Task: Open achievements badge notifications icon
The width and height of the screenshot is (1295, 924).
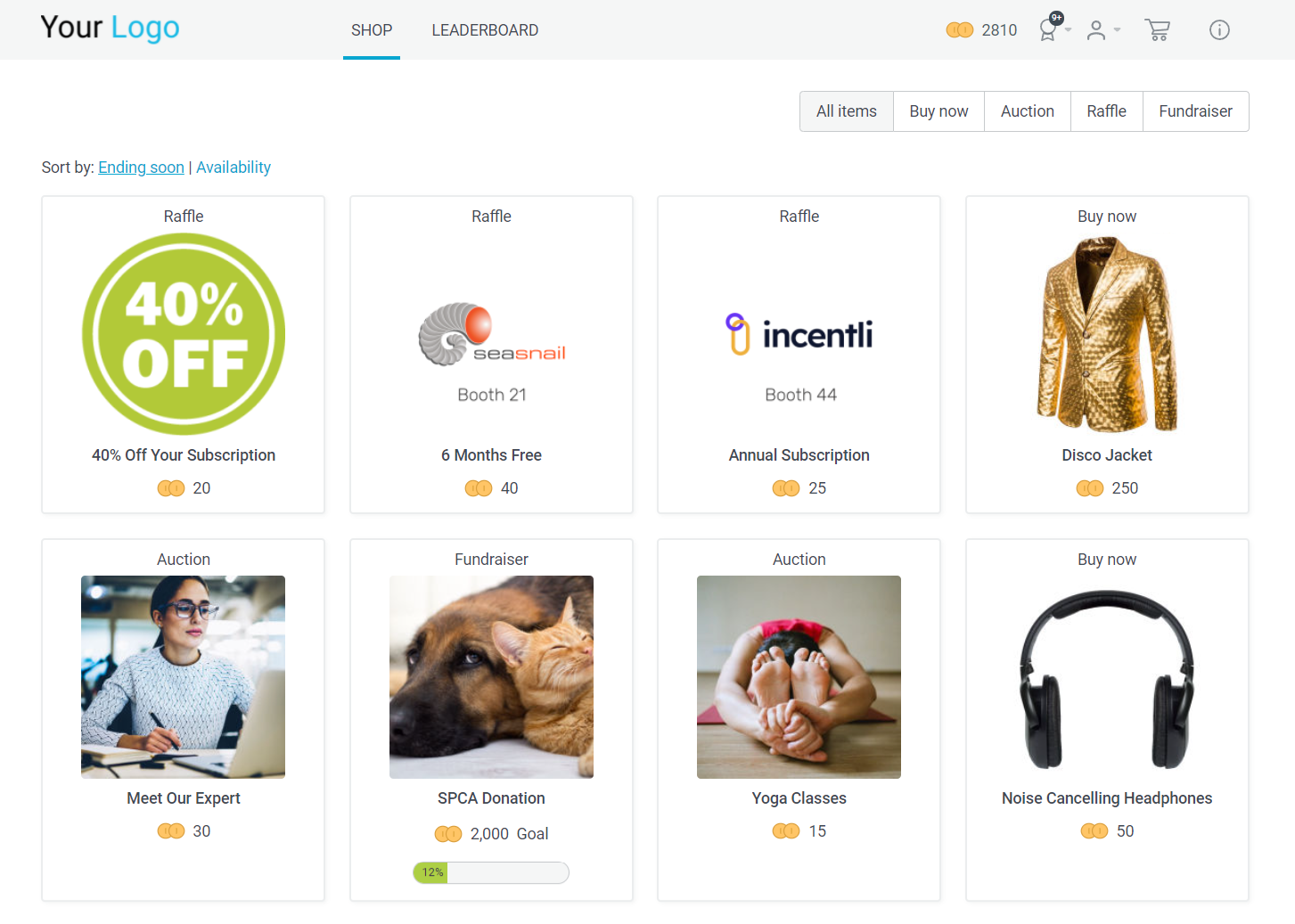Action: tap(1050, 28)
